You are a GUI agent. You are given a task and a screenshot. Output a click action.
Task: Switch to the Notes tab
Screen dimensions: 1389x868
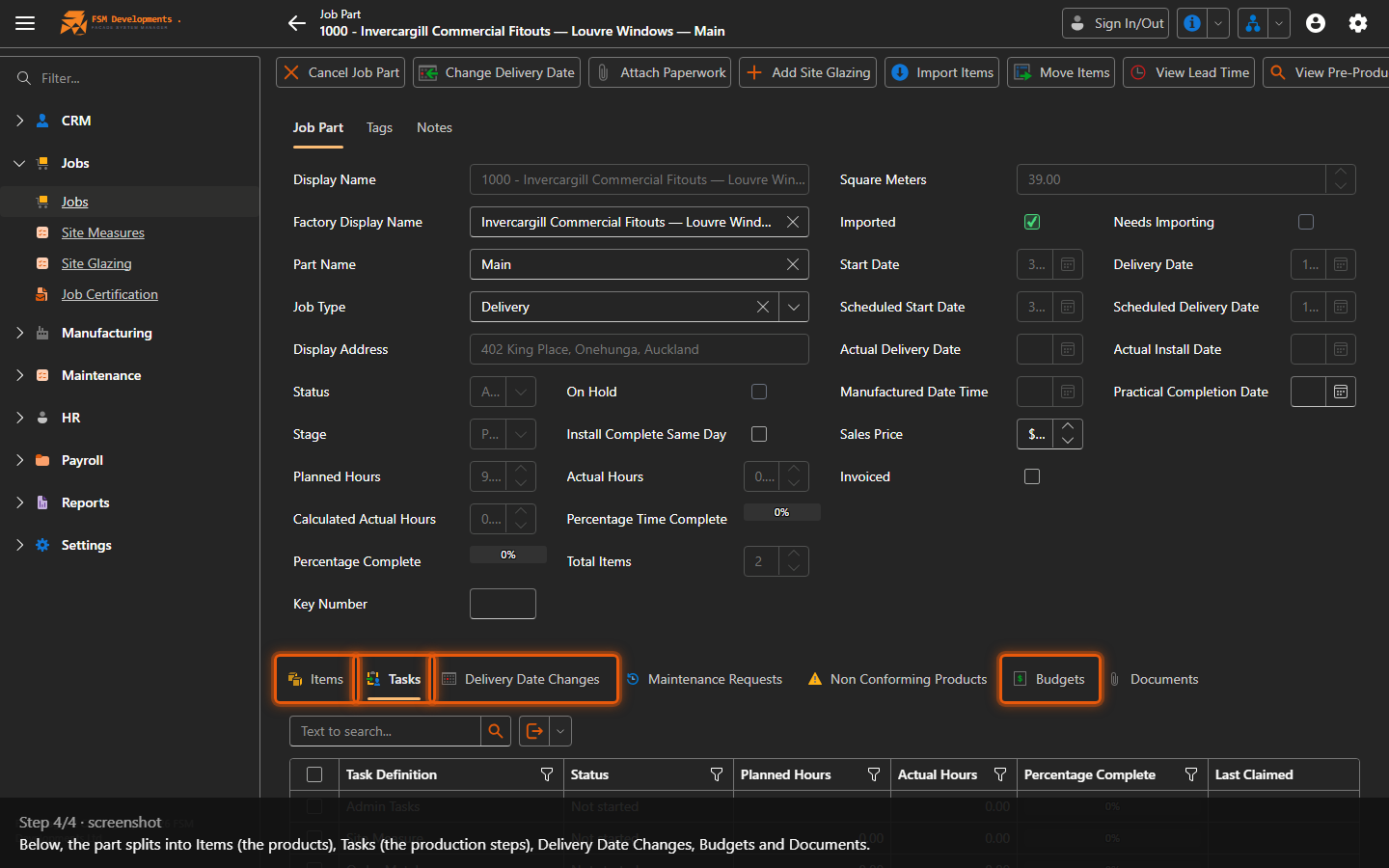[x=434, y=127]
